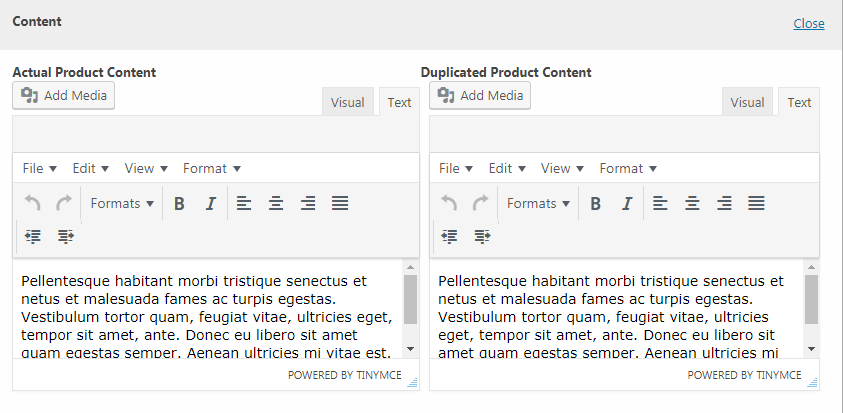Switch Actual Product Content to Visual tab
This screenshot has height=413, width=843.
[347, 102]
